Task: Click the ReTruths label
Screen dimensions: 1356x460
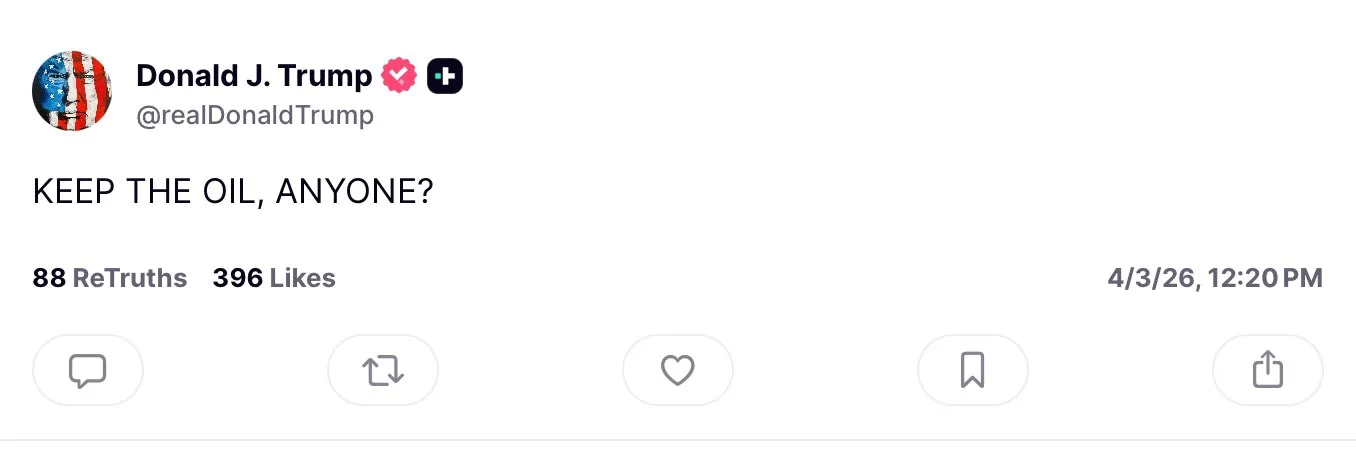Action: tap(130, 278)
